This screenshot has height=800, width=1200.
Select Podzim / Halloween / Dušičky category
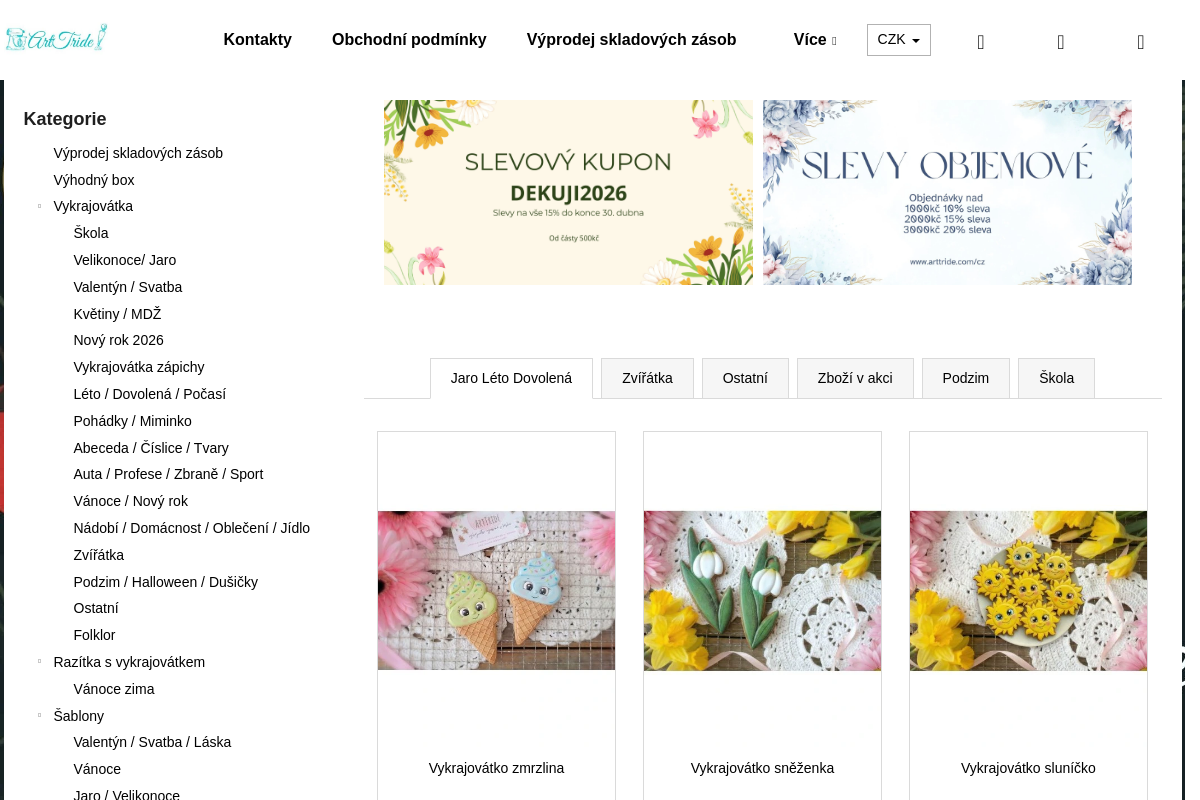coord(166,582)
